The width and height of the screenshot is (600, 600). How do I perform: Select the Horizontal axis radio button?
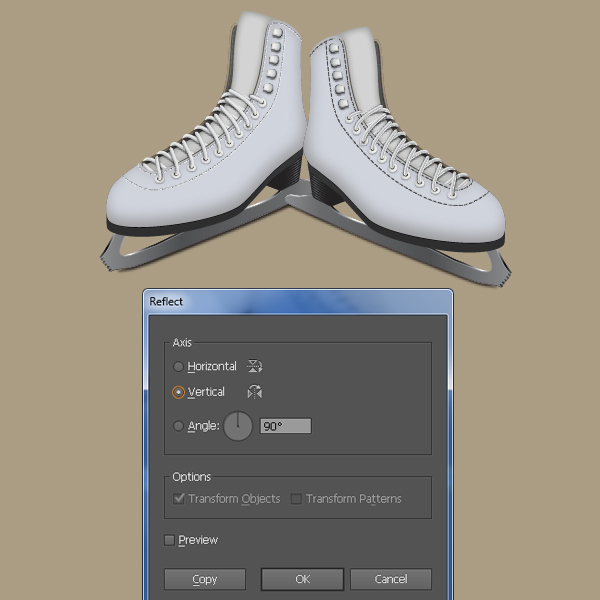178,367
